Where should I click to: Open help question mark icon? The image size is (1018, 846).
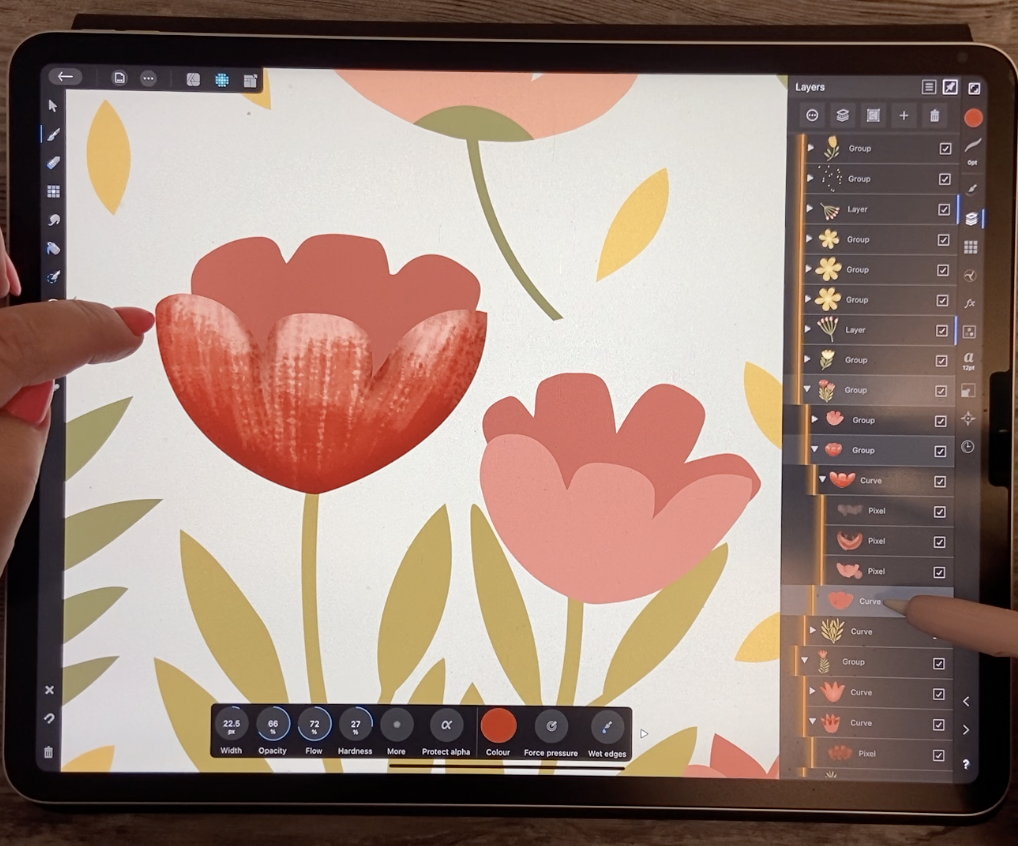pyautogui.click(x=965, y=764)
